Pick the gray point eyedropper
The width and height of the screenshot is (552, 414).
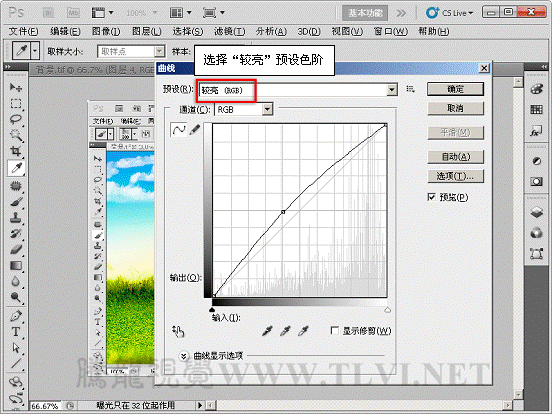[x=285, y=331]
